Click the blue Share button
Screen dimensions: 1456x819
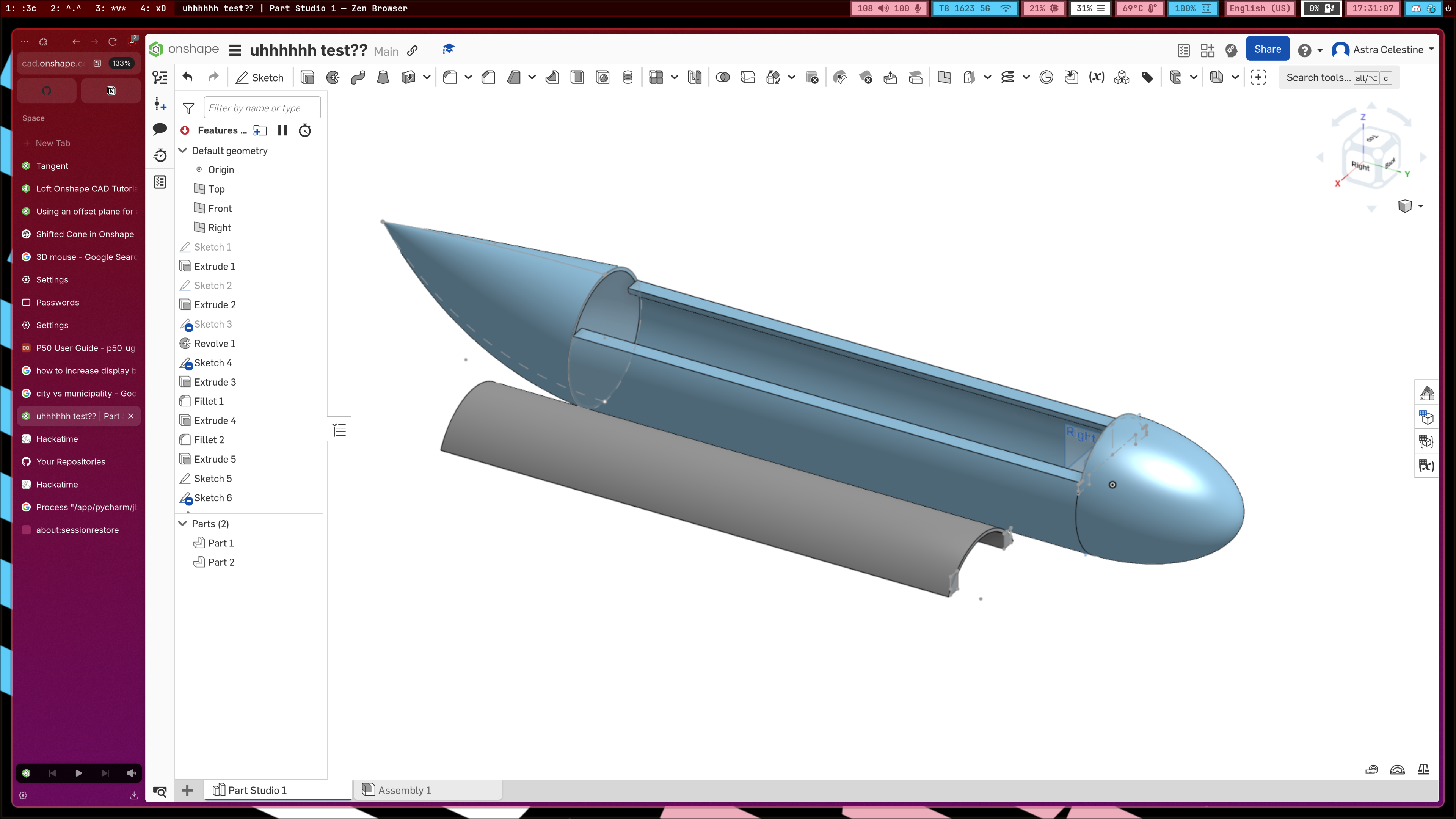[x=1267, y=49]
